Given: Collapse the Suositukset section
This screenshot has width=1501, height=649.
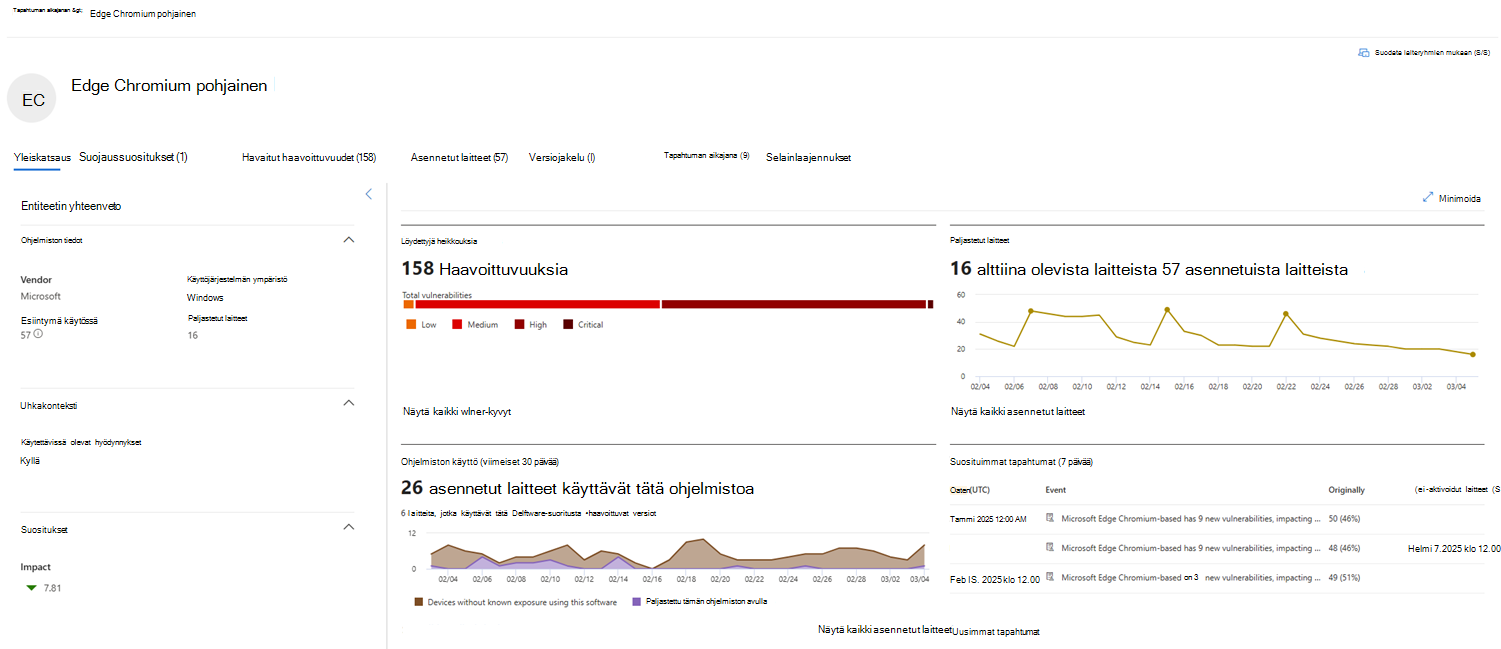Looking at the screenshot, I should click(x=349, y=527).
